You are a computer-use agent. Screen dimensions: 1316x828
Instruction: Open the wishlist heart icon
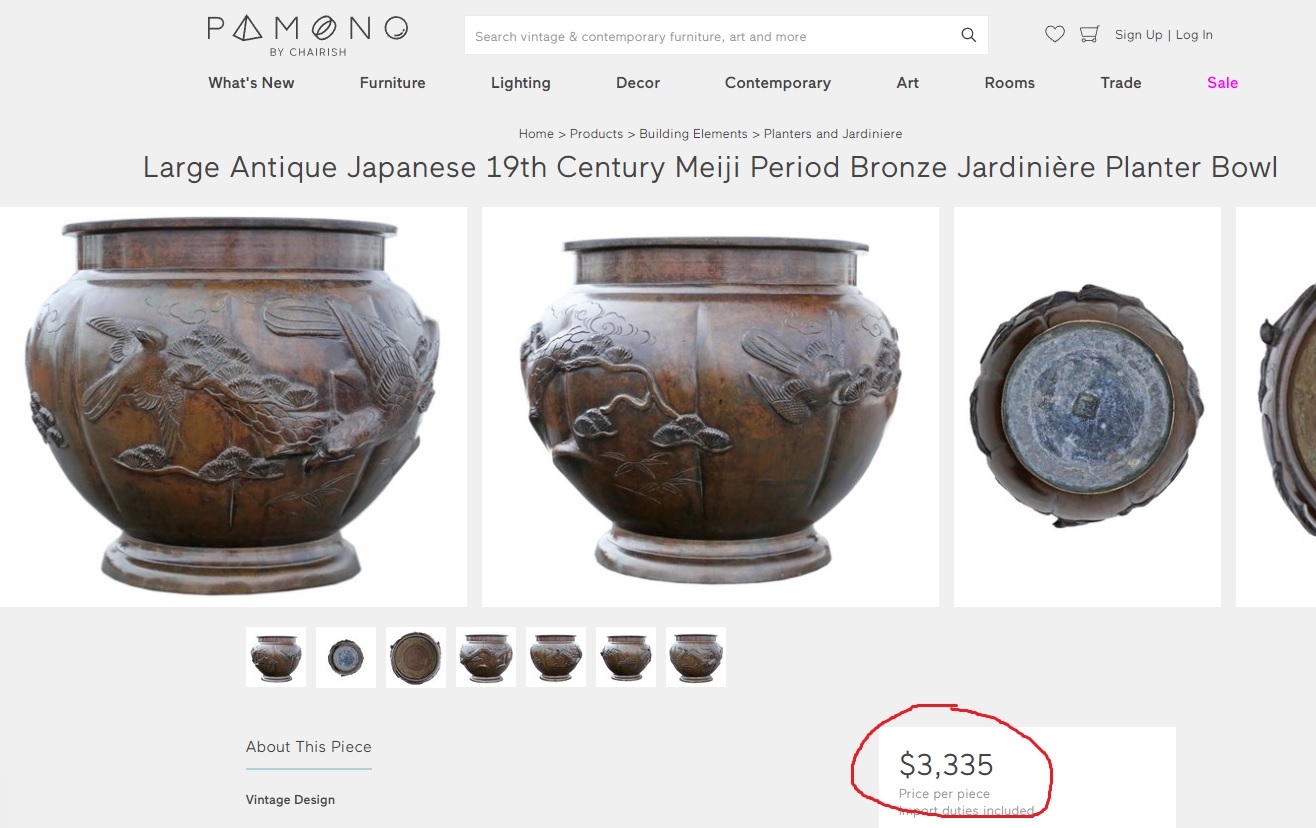(1055, 34)
